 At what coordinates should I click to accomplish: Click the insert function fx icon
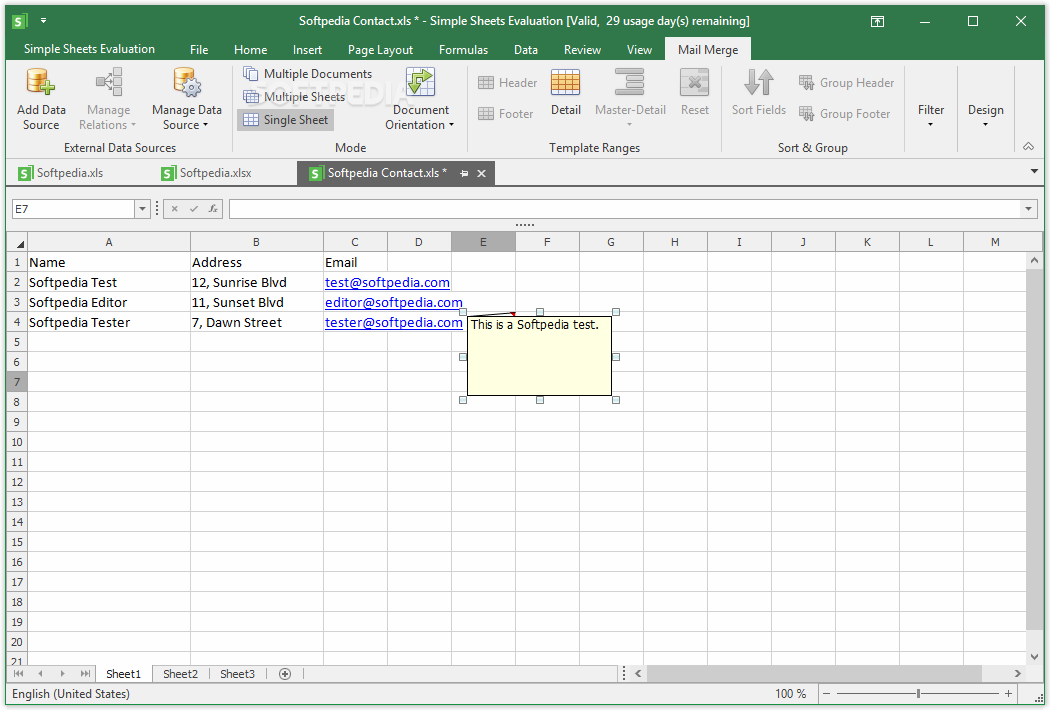(213, 209)
